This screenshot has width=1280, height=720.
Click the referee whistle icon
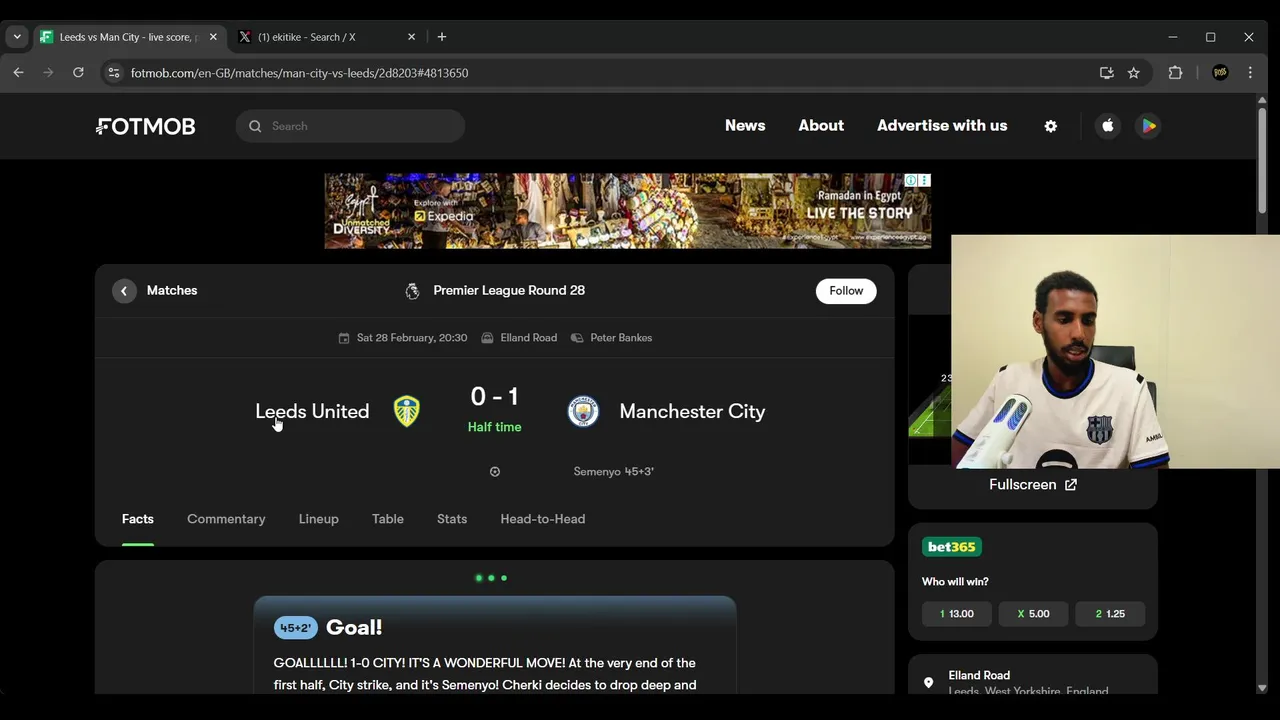[577, 338]
